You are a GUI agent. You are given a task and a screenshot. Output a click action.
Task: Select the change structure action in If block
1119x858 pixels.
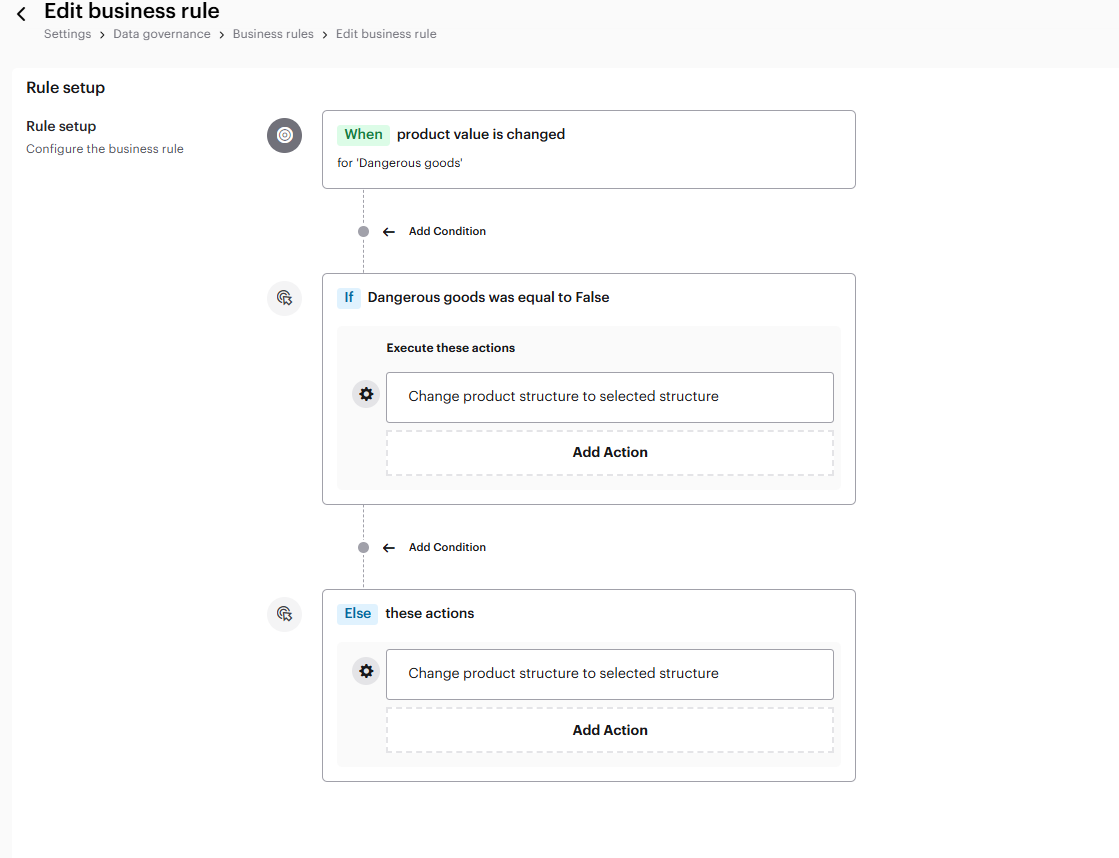tap(609, 397)
